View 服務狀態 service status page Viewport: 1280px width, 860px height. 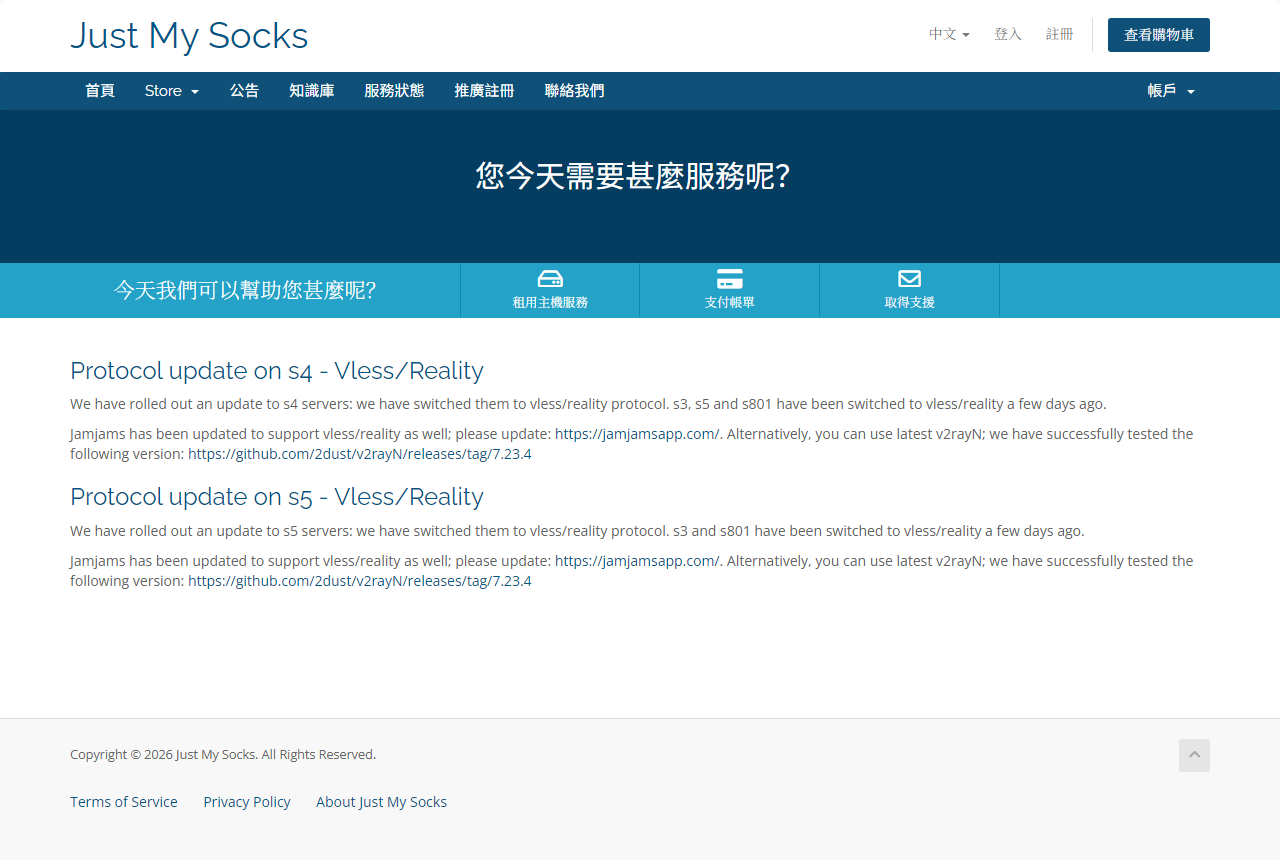(394, 91)
